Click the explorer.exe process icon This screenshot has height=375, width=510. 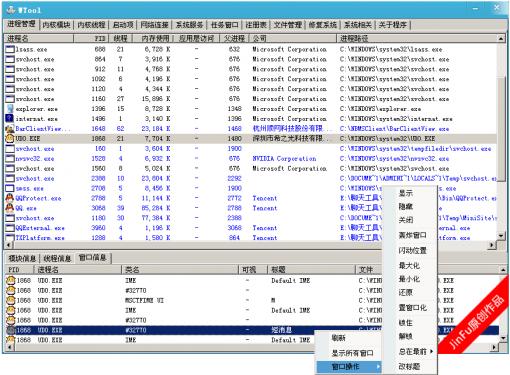coord(10,109)
